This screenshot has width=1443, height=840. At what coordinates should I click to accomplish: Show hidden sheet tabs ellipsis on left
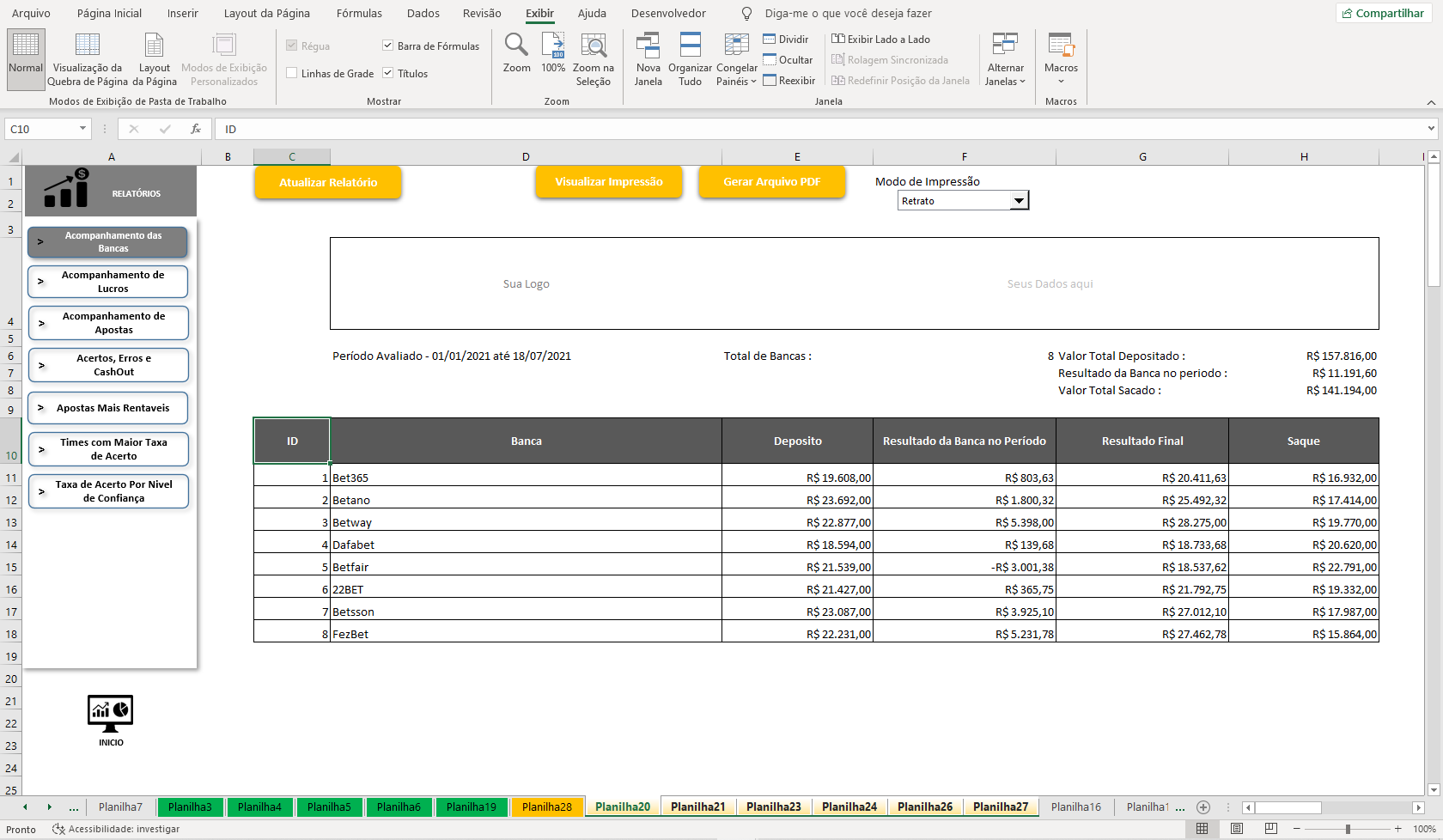coord(74,807)
